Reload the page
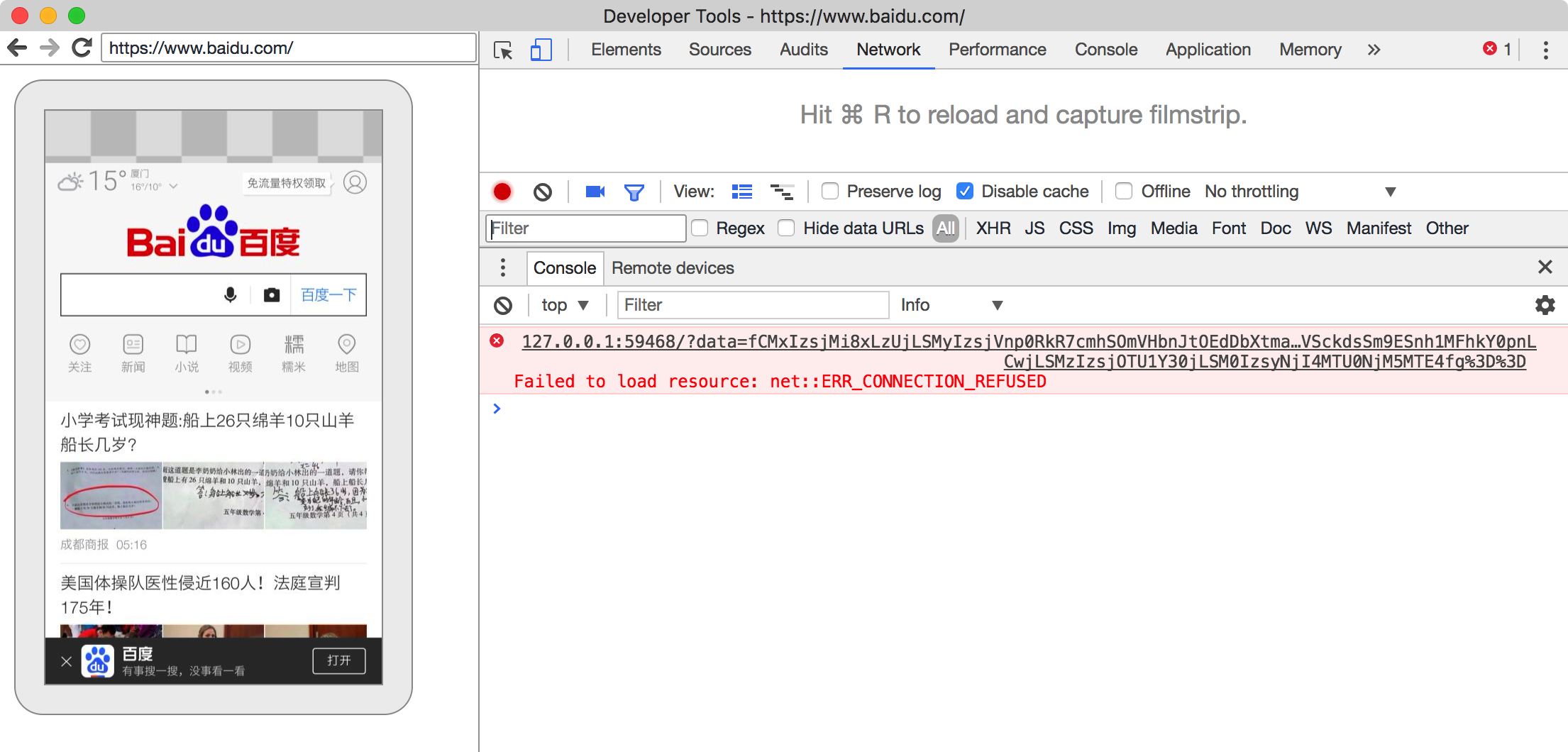This screenshot has height=752, width=1568. pos(82,48)
